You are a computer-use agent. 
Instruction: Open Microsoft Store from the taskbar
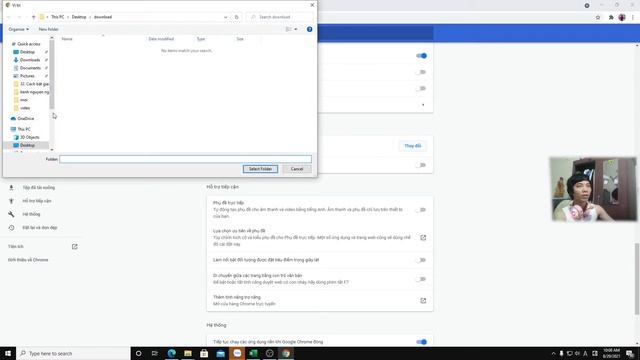(204, 353)
